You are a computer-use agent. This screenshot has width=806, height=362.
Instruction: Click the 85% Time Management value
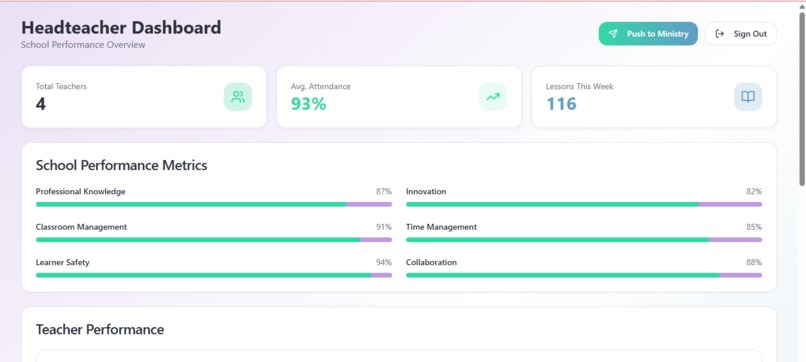pos(754,227)
